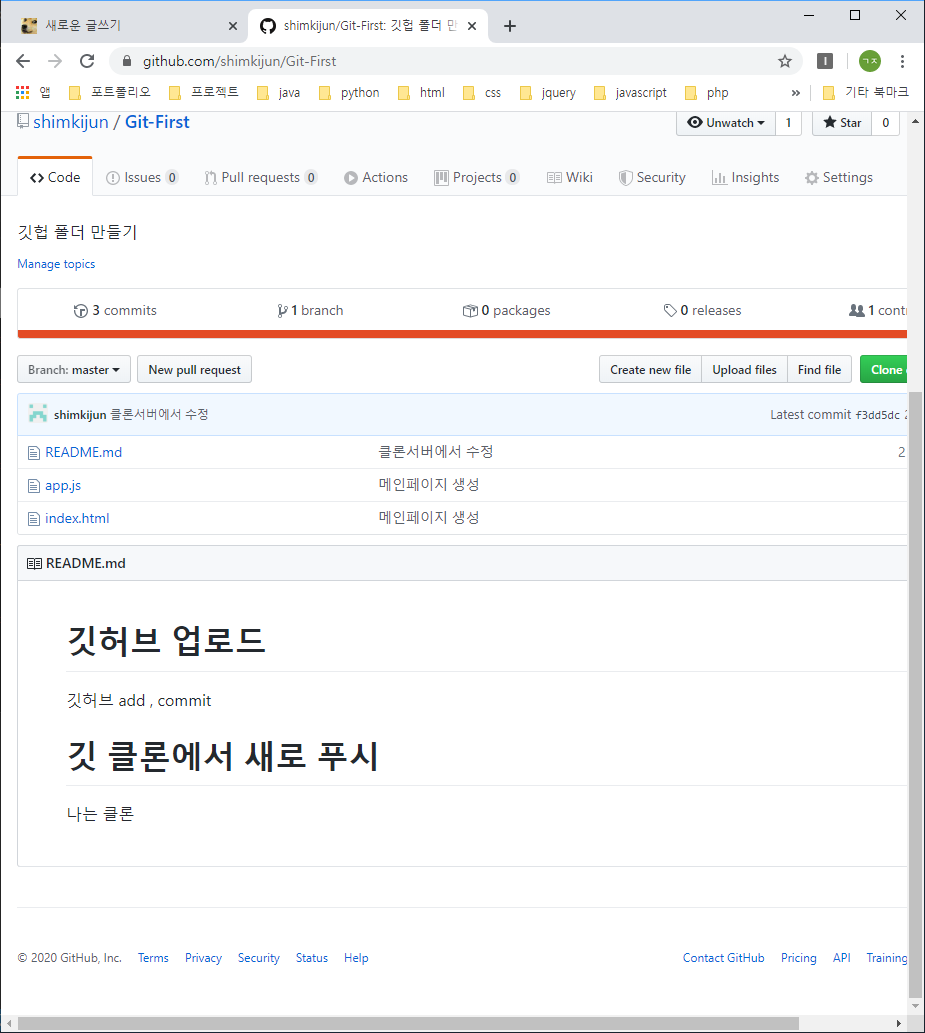The image size is (925, 1033).
Task: Open the php bookmark folder
Action: [x=707, y=92]
